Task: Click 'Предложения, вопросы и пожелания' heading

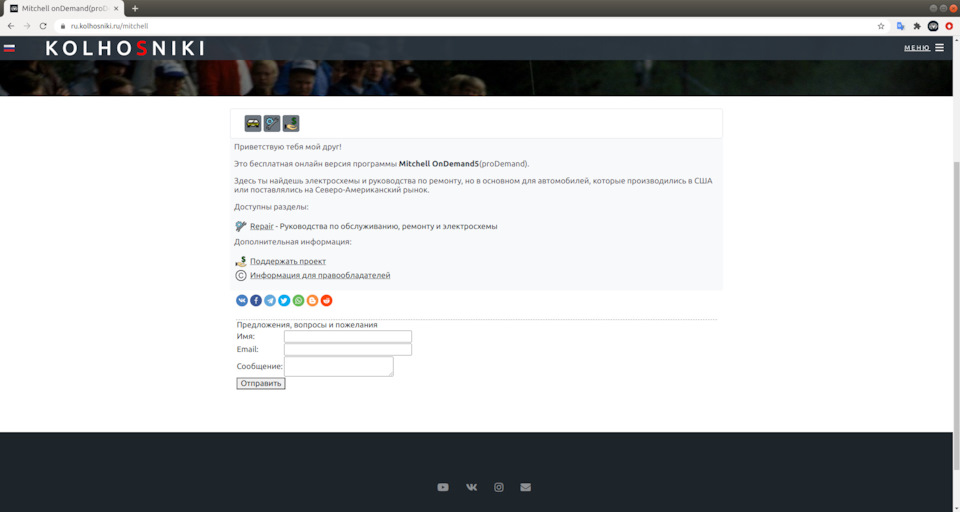Action: point(307,325)
